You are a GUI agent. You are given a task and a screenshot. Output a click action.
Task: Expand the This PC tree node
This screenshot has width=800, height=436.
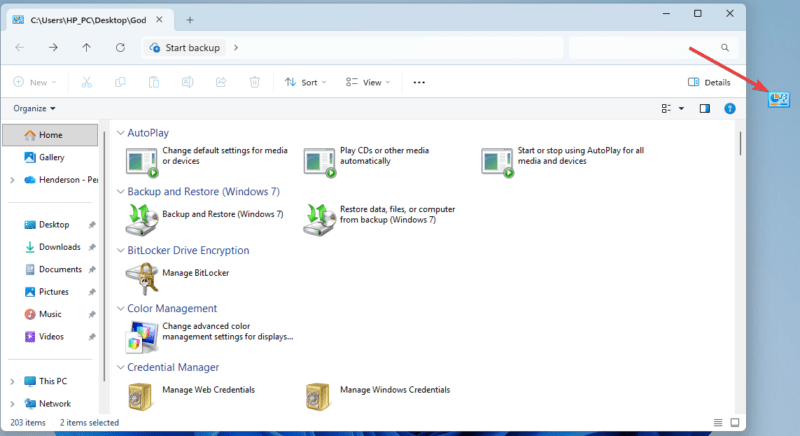(12, 381)
